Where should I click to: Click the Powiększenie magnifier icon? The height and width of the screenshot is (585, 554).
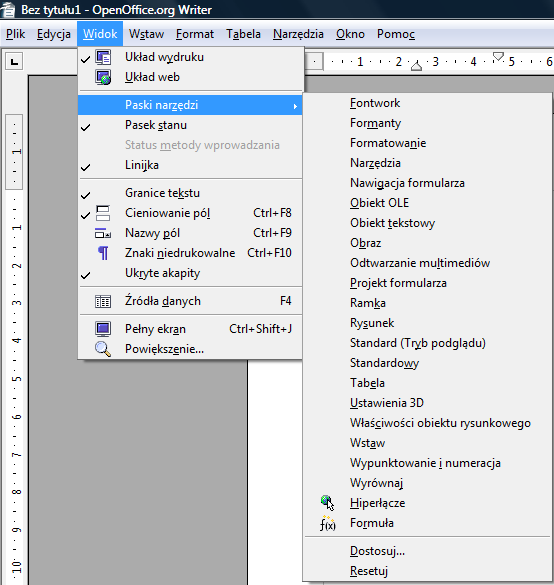point(103,349)
